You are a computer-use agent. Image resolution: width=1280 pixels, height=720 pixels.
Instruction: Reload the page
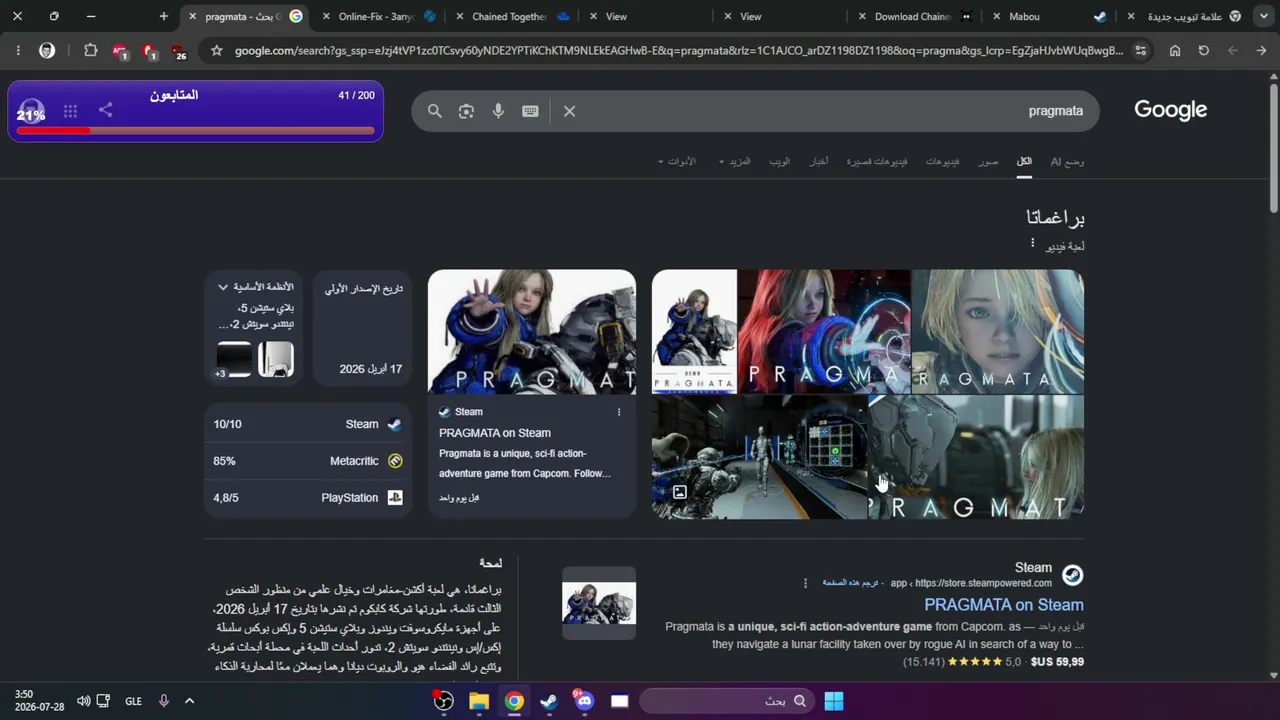1203,50
